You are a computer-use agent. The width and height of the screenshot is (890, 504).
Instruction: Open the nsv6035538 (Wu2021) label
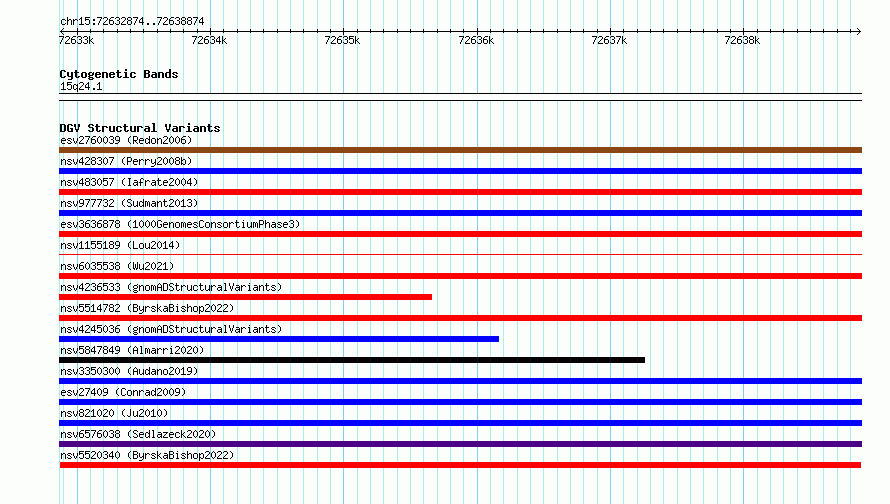click(x=117, y=266)
